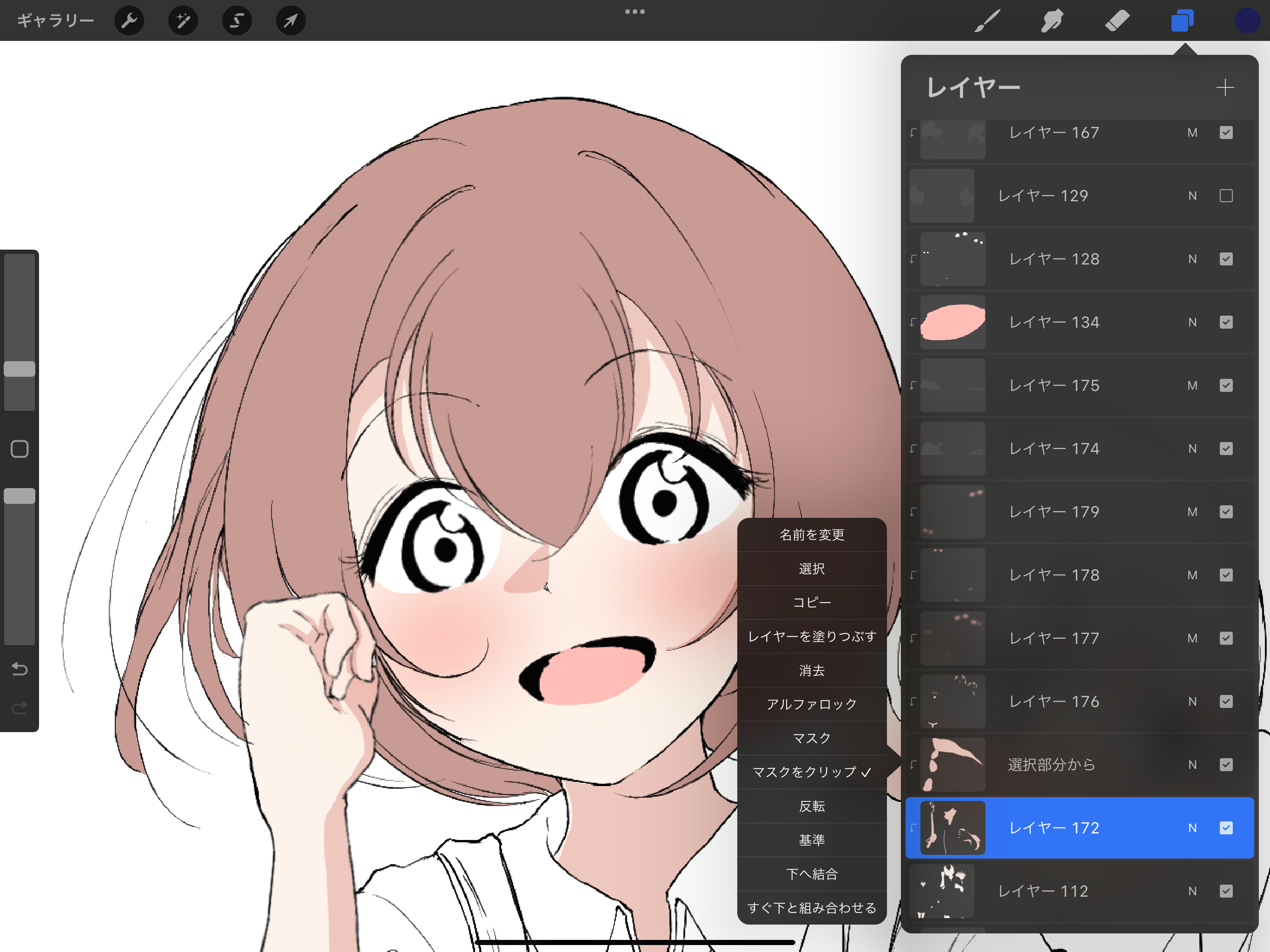Viewport: 1270px width, 952px height.
Task: Open blend mode M of レイヤー 177
Action: coord(1192,638)
